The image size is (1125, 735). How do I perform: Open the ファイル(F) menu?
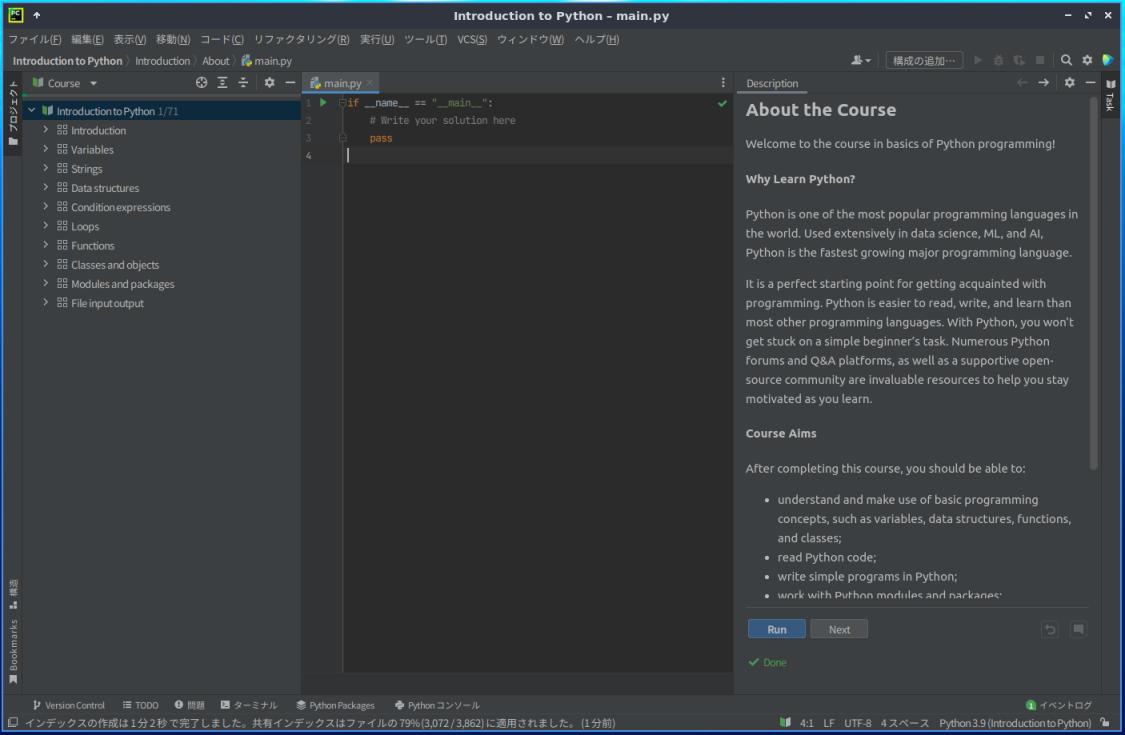pos(34,39)
